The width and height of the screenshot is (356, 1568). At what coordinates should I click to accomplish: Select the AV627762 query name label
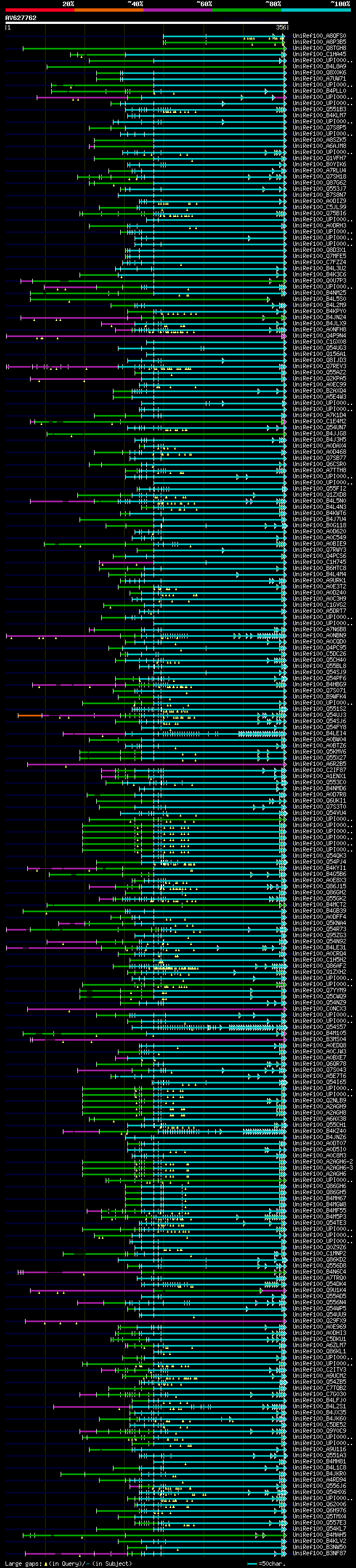click(21, 18)
